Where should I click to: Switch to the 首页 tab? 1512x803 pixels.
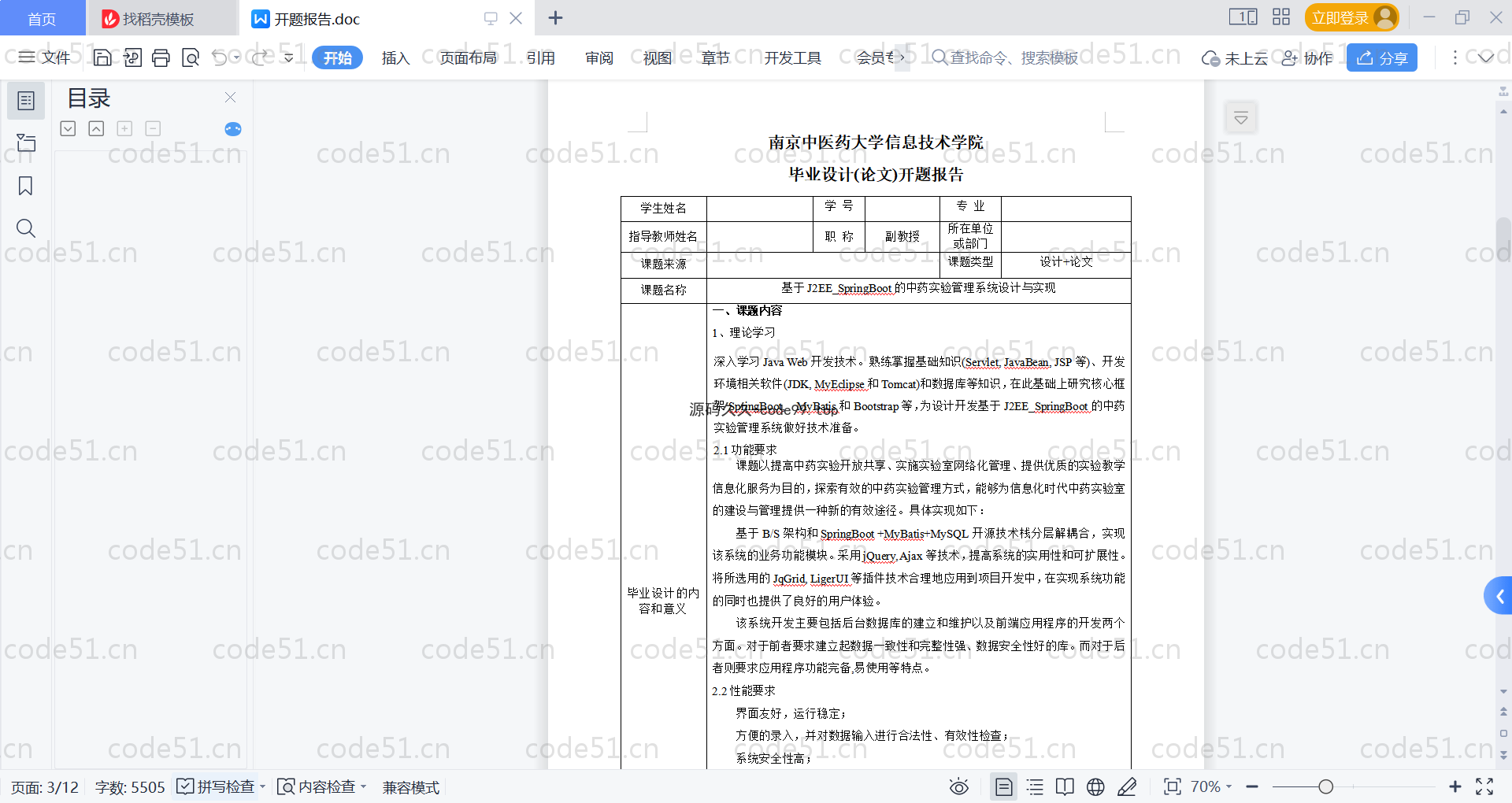click(x=43, y=18)
